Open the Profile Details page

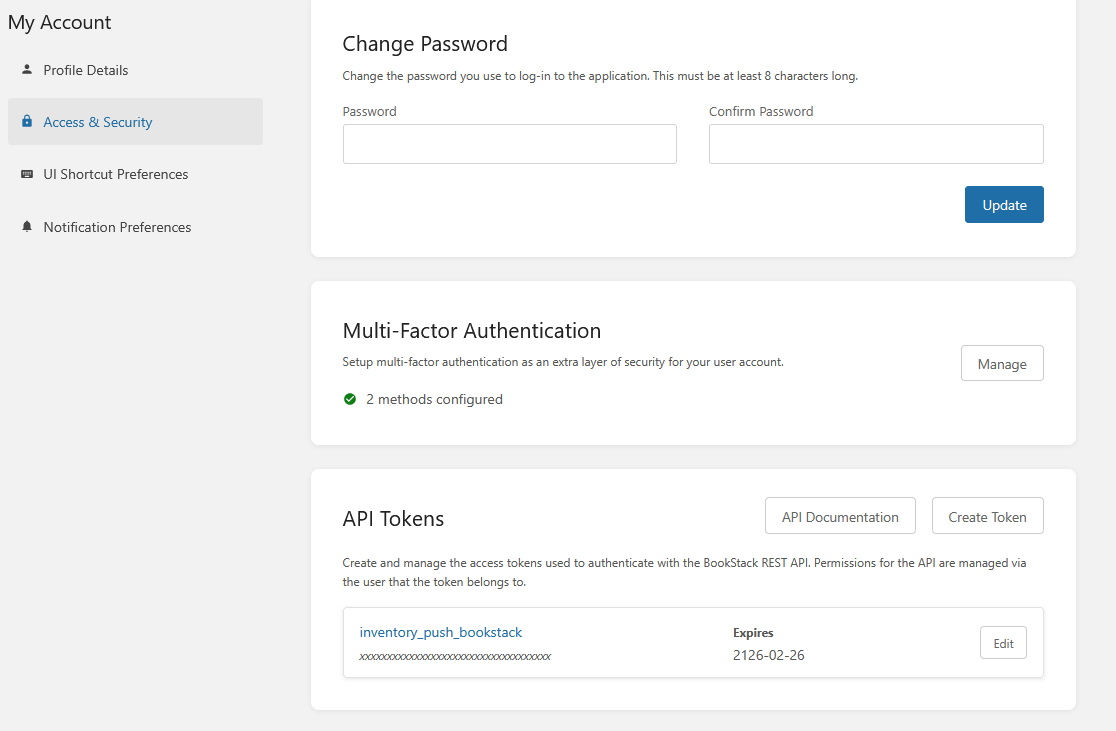point(86,70)
